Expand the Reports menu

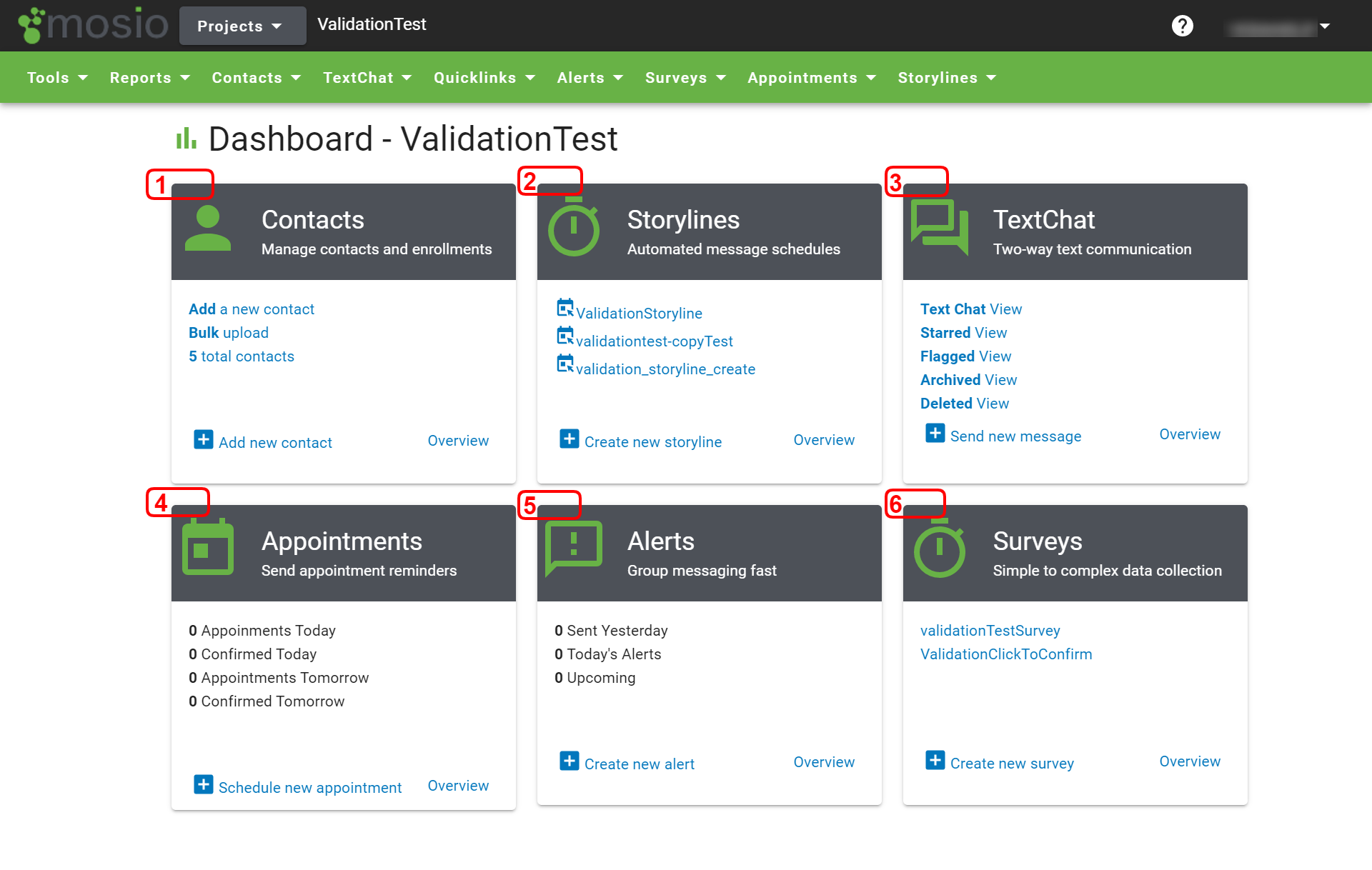[x=150, y=77]
